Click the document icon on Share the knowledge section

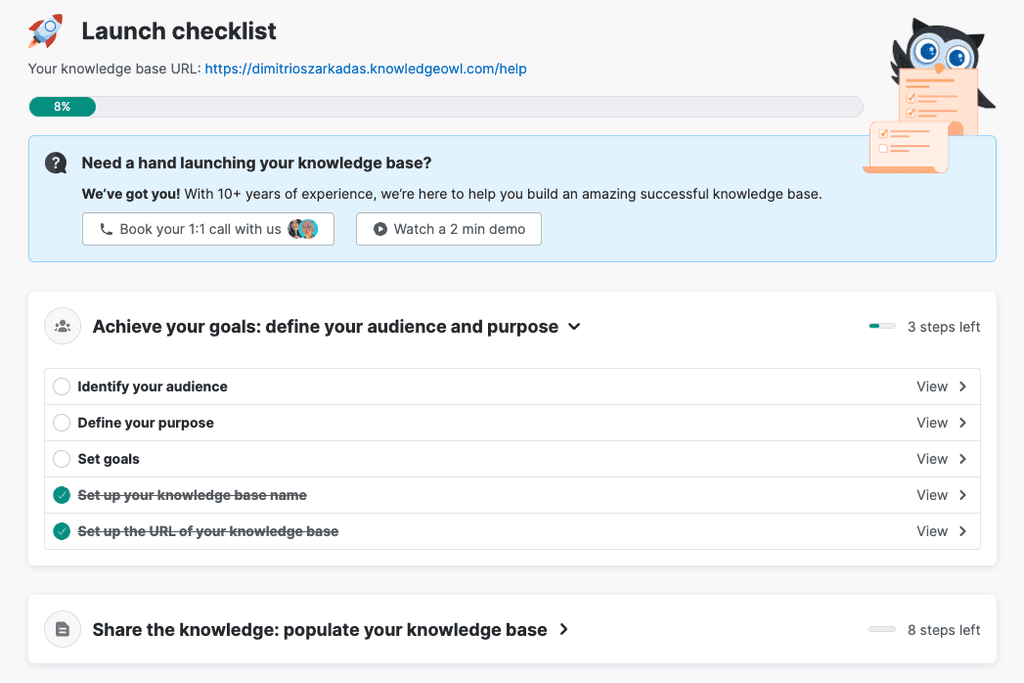[62, 629]
